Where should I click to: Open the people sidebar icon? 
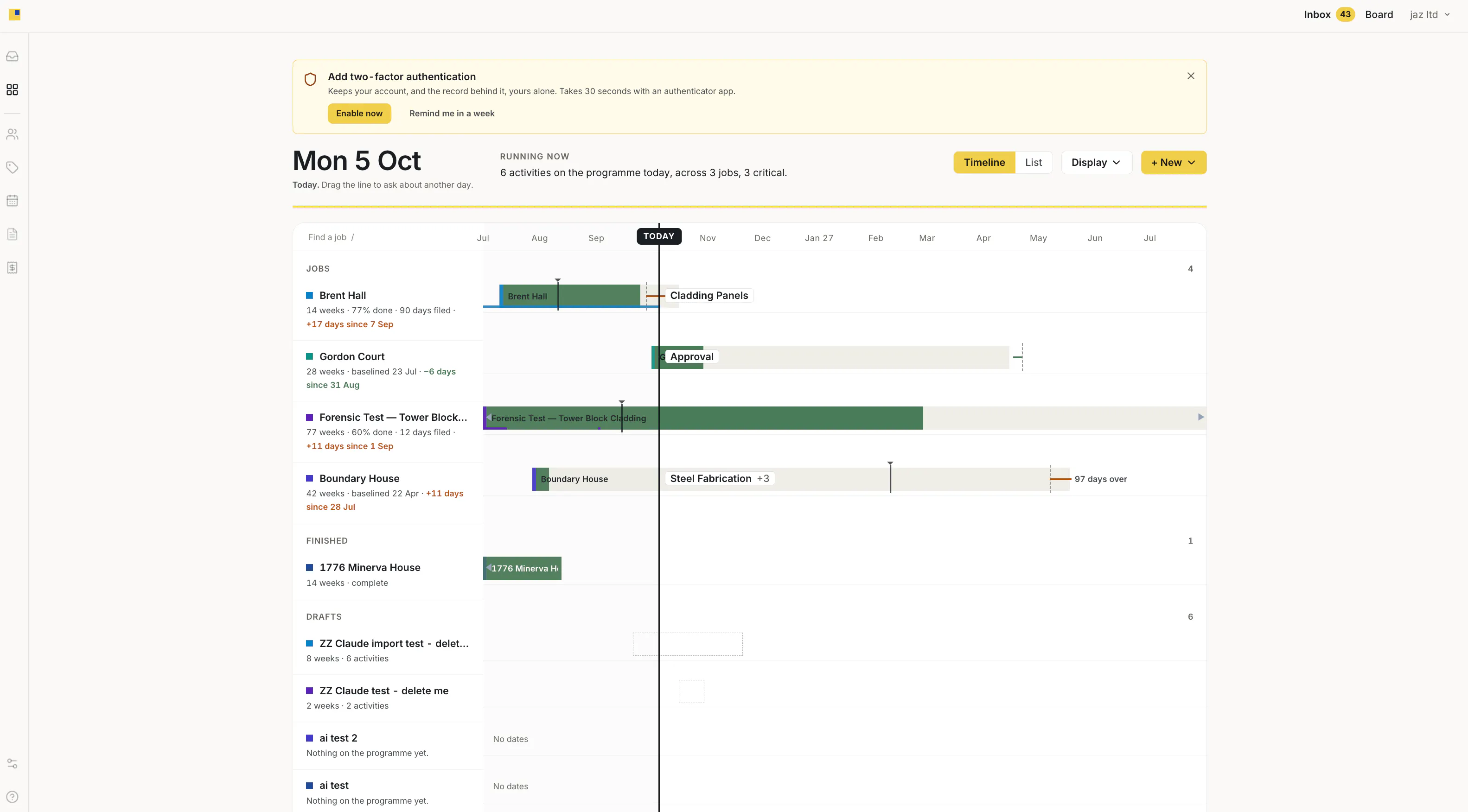coord(12,134)
